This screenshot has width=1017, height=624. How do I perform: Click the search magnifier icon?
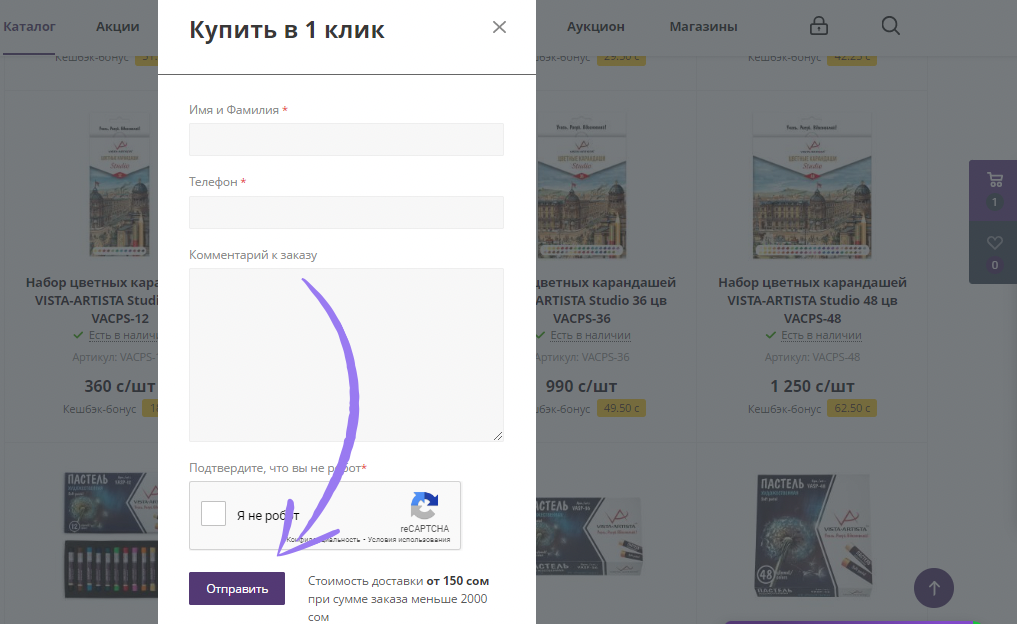coord(891,26)
